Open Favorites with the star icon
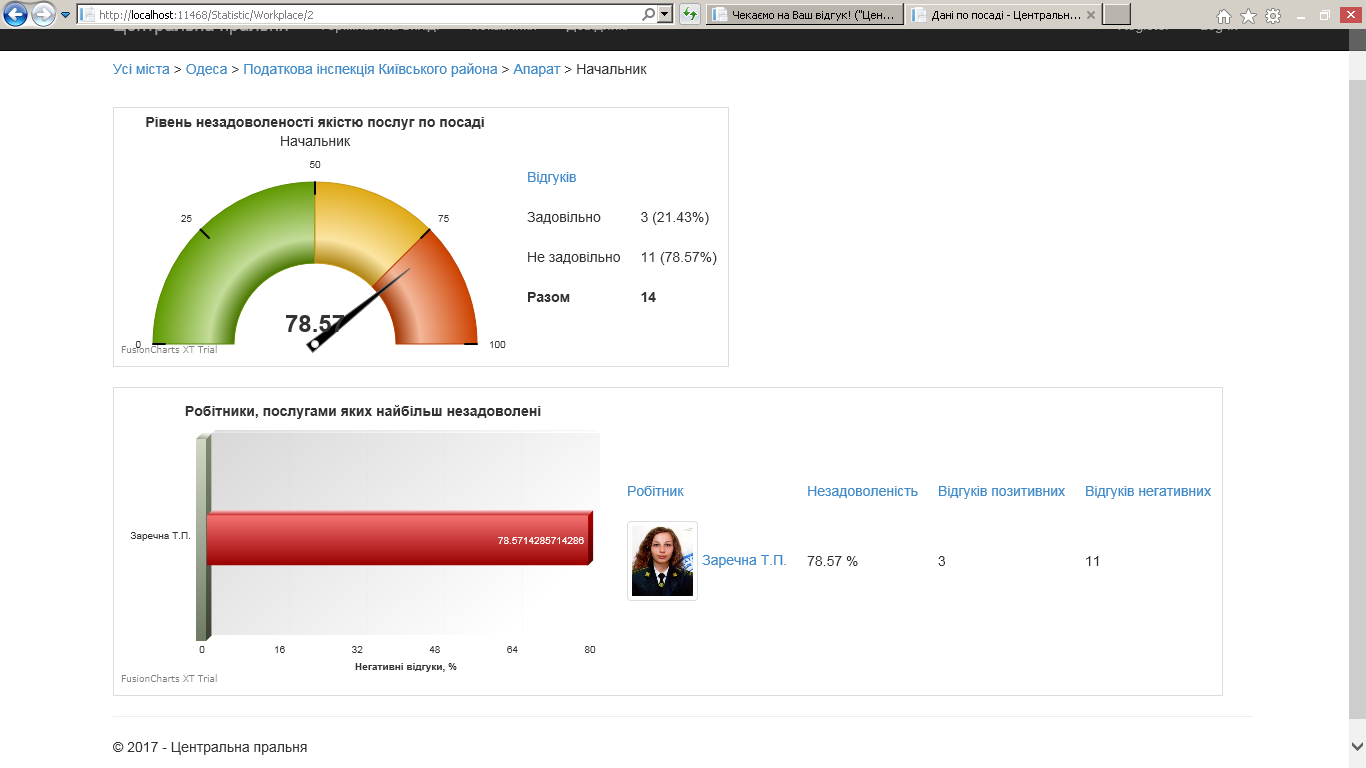This screenshot has height=768, width=1366. pyautogui.click(x=1248, y=16)
